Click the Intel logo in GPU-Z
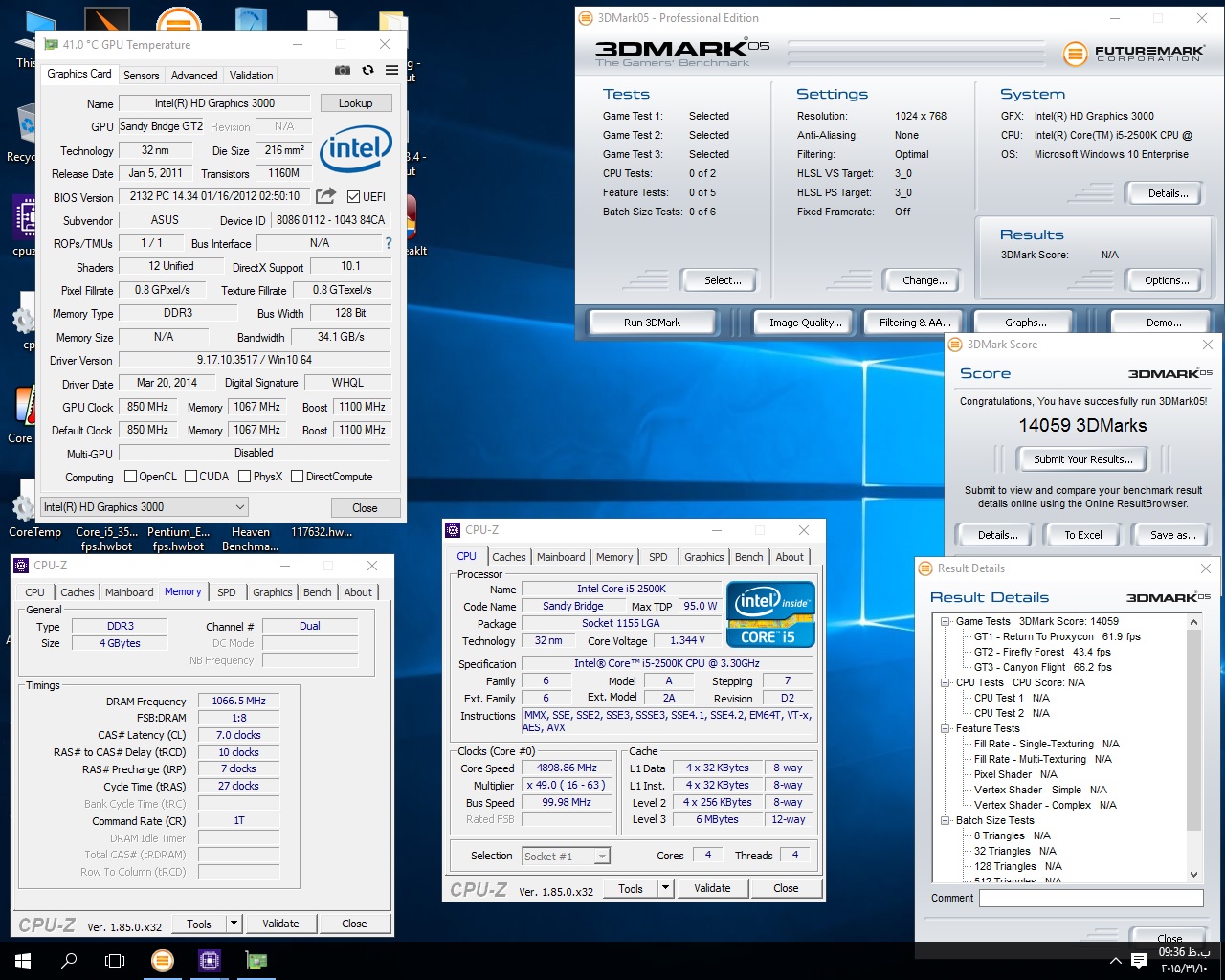The width and height of the screenshot is (1225, 980). (x=356, y=148)
